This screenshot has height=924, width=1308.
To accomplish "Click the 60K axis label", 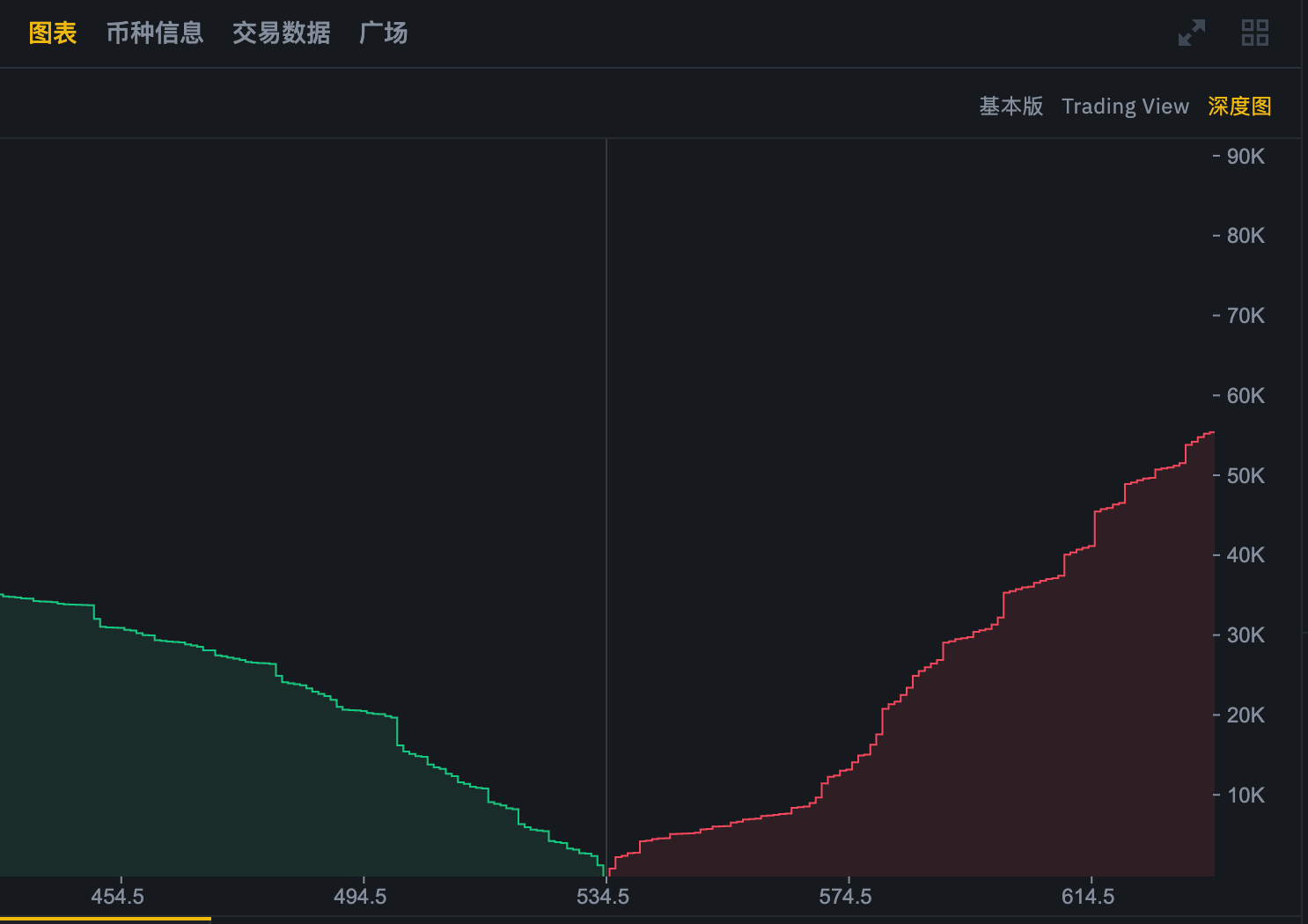I will coord(1246,396).
